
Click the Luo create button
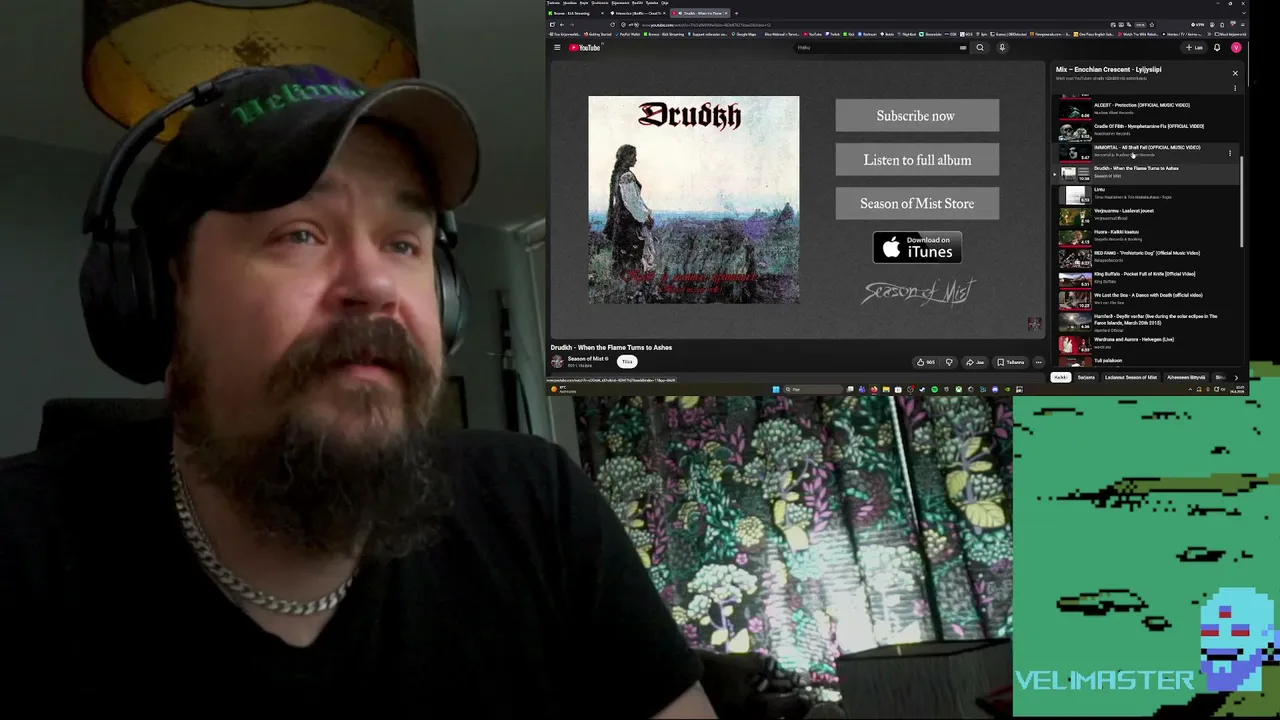1195,47
